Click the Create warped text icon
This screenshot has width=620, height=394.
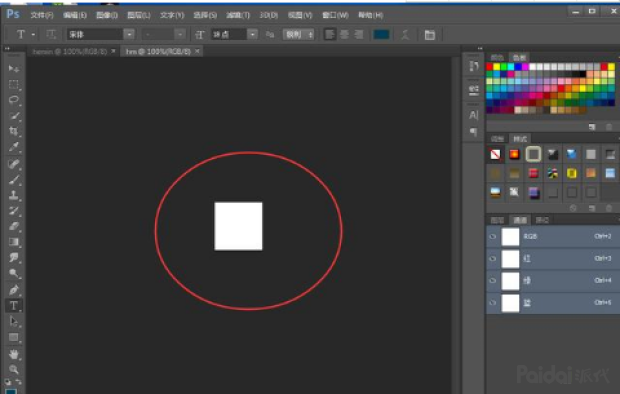pos(405,35)
